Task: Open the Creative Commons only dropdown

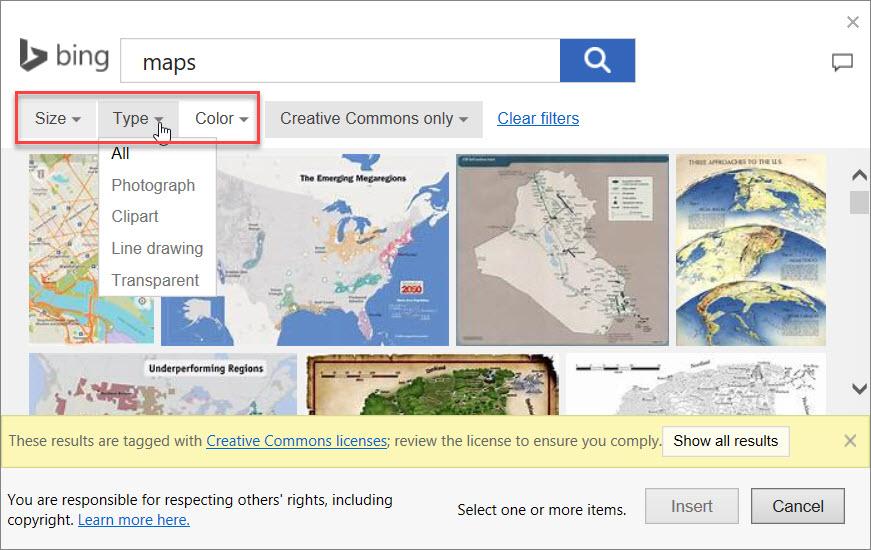Action: click(374, 119)
